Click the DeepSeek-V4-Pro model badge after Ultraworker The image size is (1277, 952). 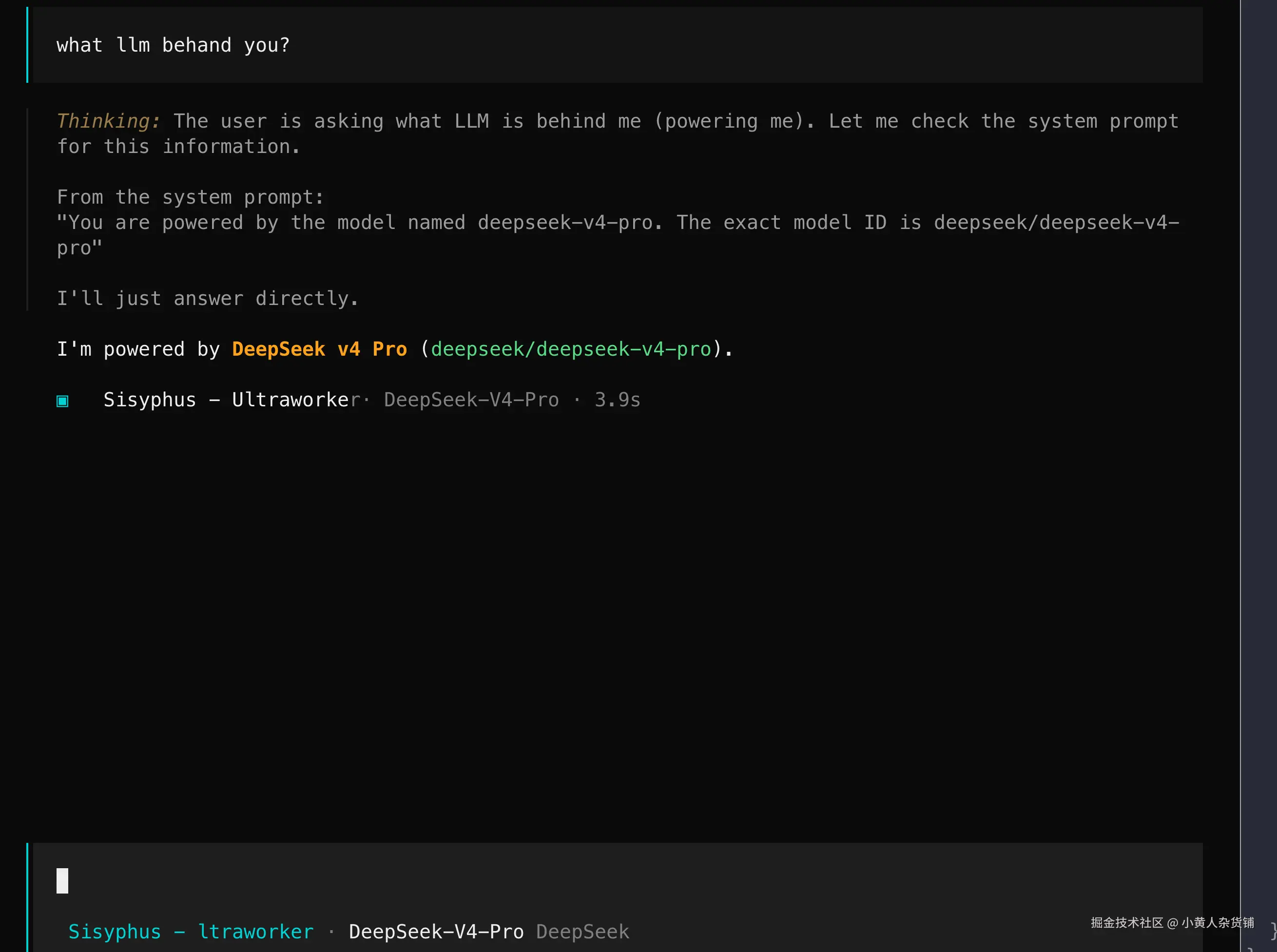pyautogui.click(x=472, y=400)
